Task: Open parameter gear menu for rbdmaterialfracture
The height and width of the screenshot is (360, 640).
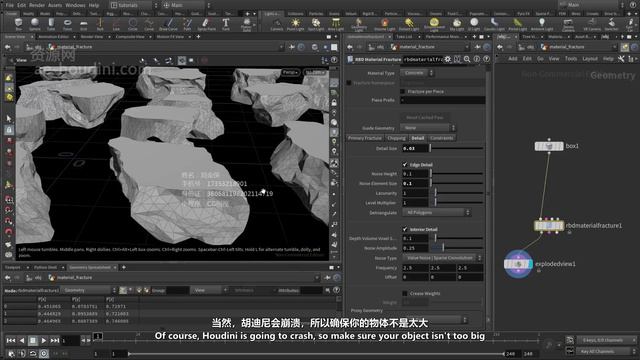Action: (448, 59)
